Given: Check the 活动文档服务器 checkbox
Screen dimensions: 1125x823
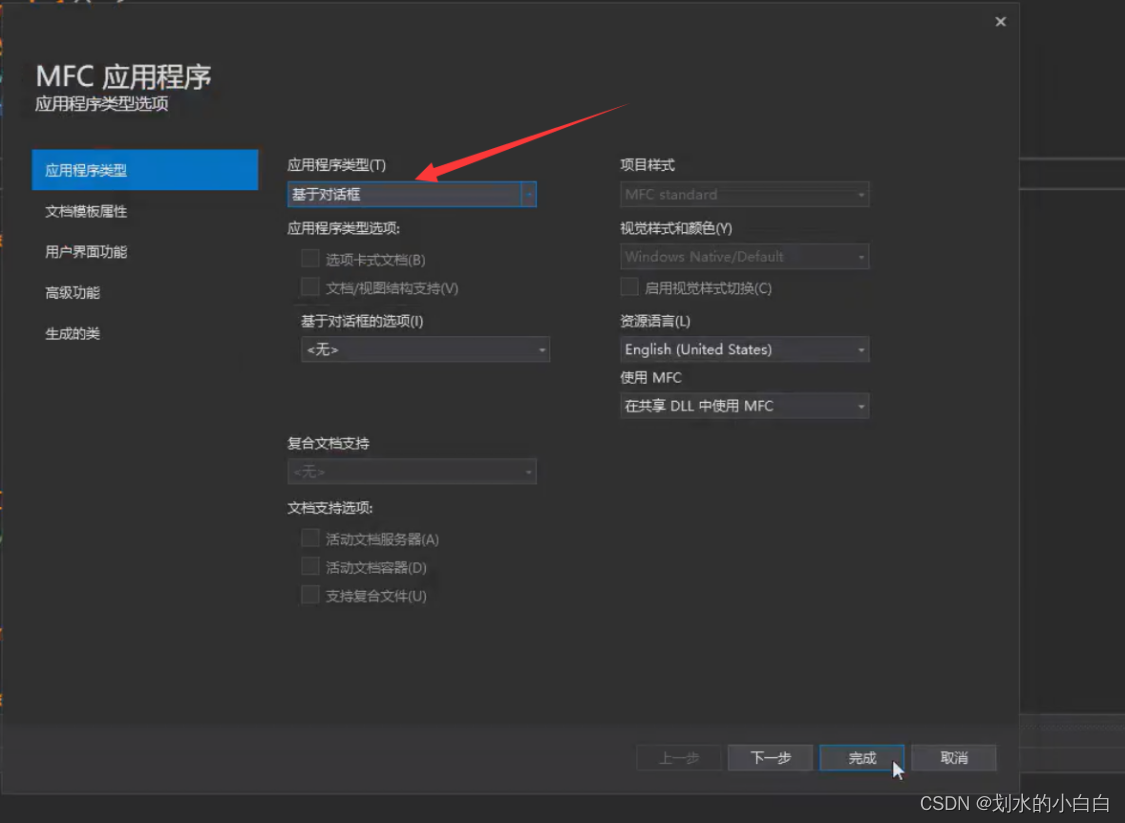Looking at the screenshot, I should click(310, 538).
